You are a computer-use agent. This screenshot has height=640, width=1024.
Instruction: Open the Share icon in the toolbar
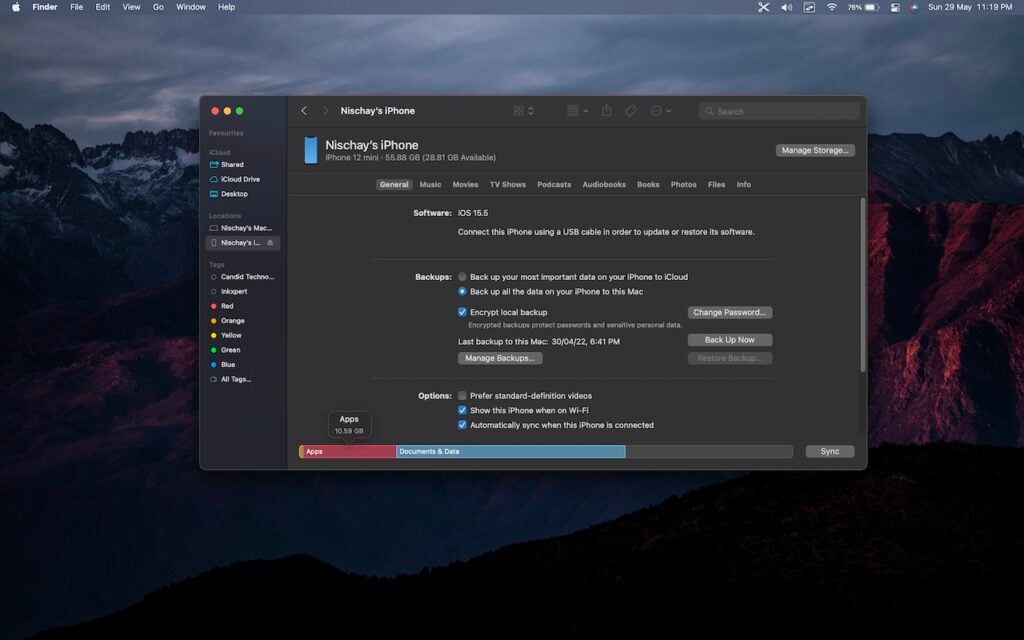(x=607, y=111)
